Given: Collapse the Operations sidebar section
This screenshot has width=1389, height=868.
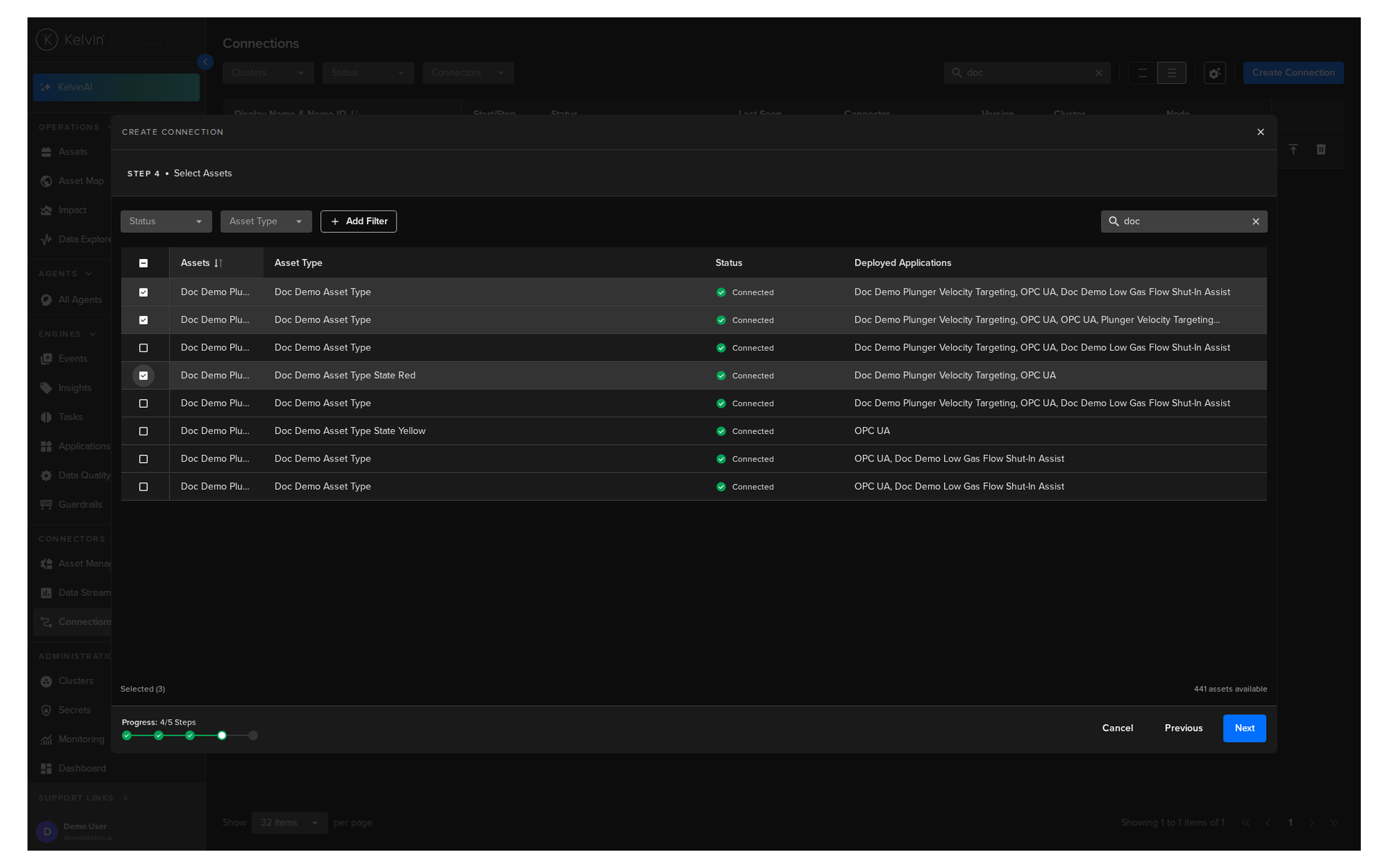Looking at the screenshot, I should [x=75, y=127].
